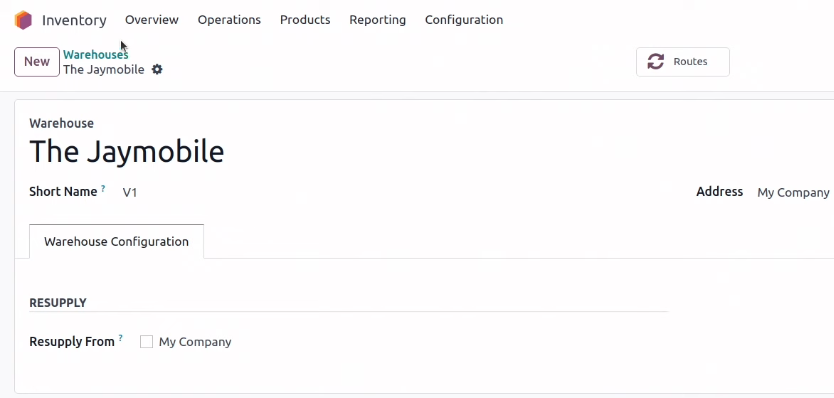Screen dimensions: 834x398
Task: Open the Operations dropdown menu
Action: click(x=229, y=20)
